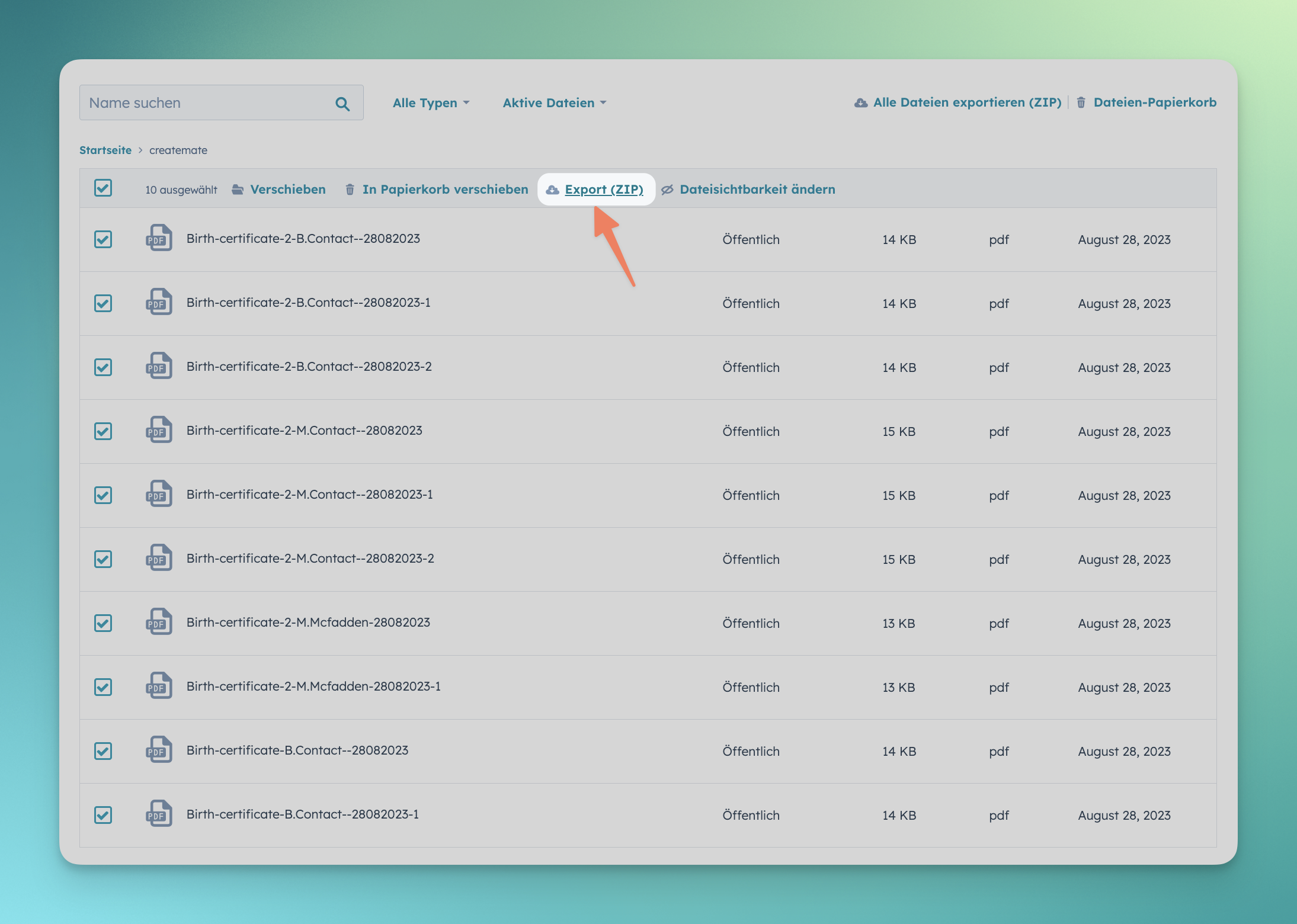Select the PDF thumbnail of Birth-certificate-2-M.Contact--28082023-2
The width and height of the screenshot is (1297, 924).
(158, 558)
